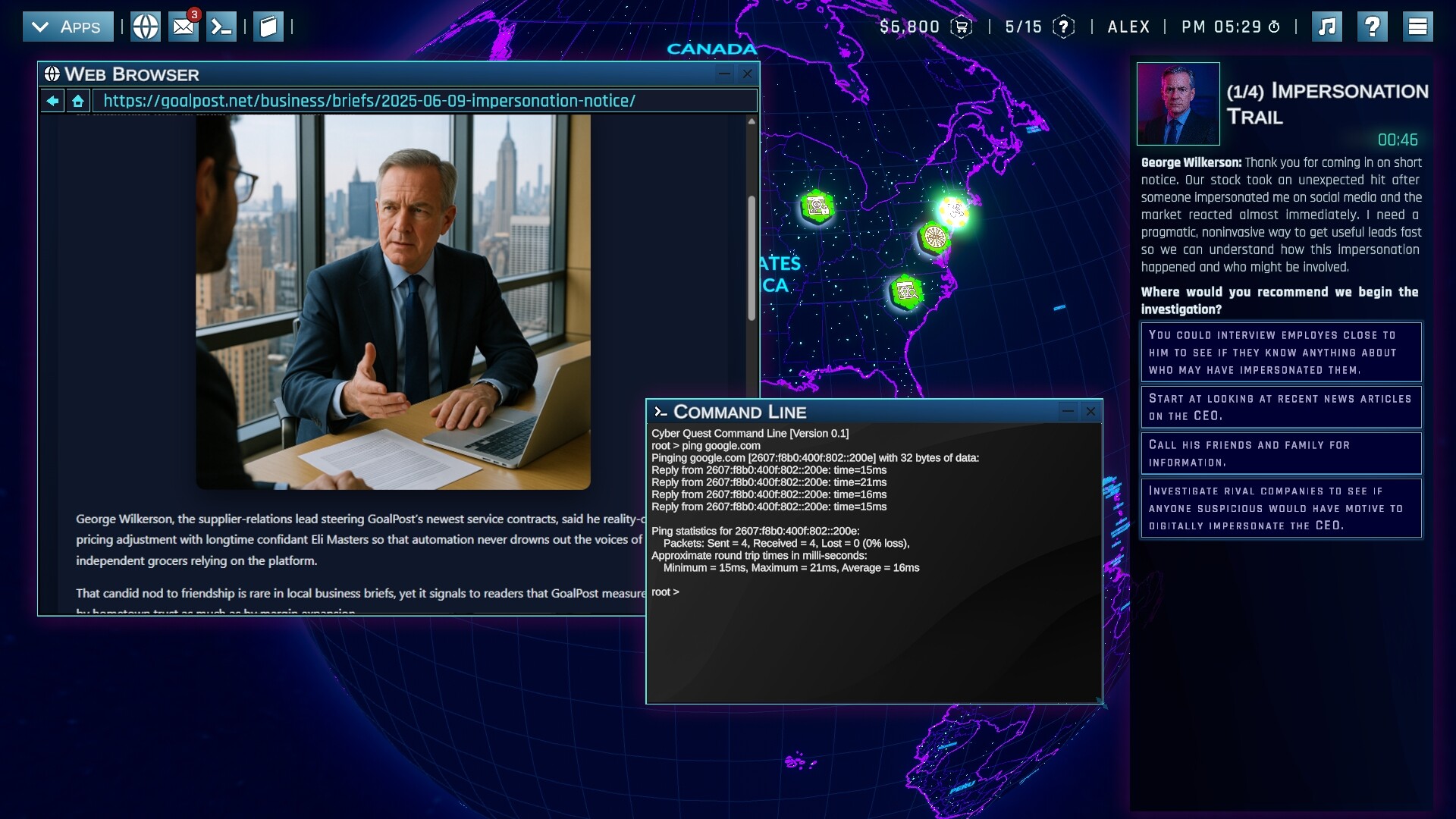Toggle music using the music note icon
This screenshot has width=1456, height=819.
1326,26
